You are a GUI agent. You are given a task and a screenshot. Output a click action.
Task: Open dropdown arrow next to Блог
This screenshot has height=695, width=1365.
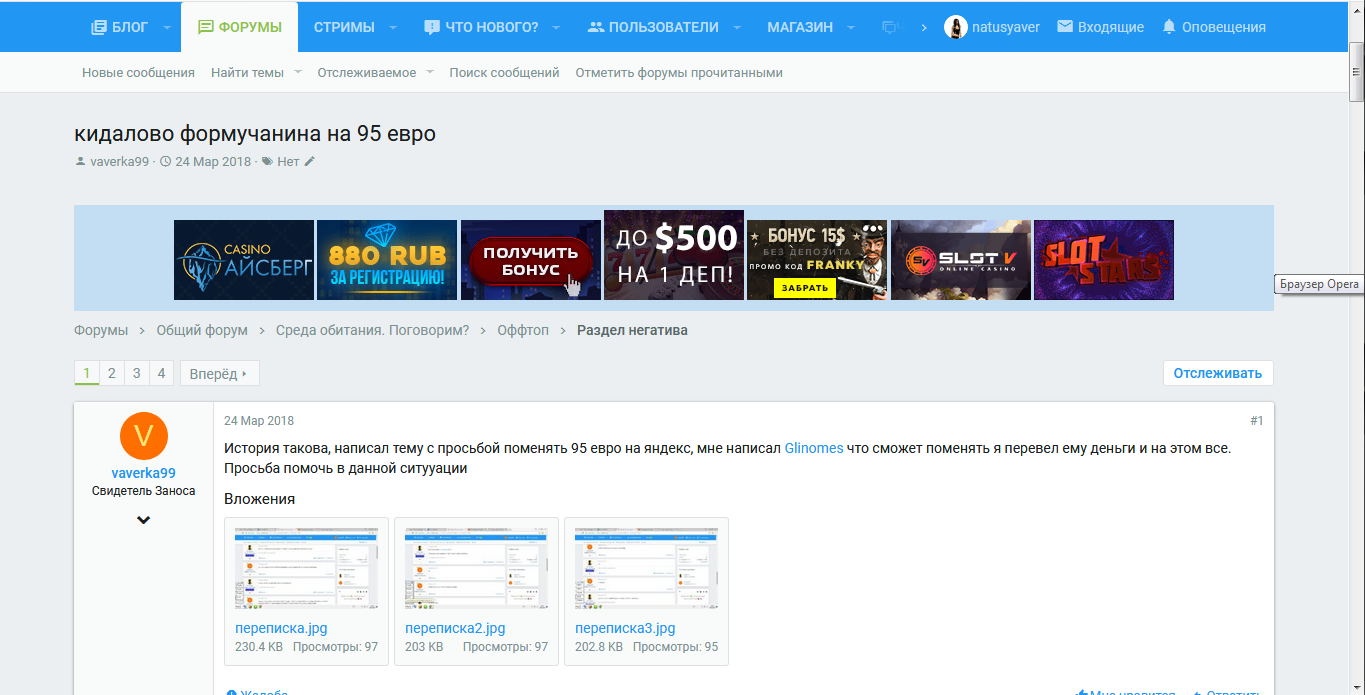click(x=167, y=27)
